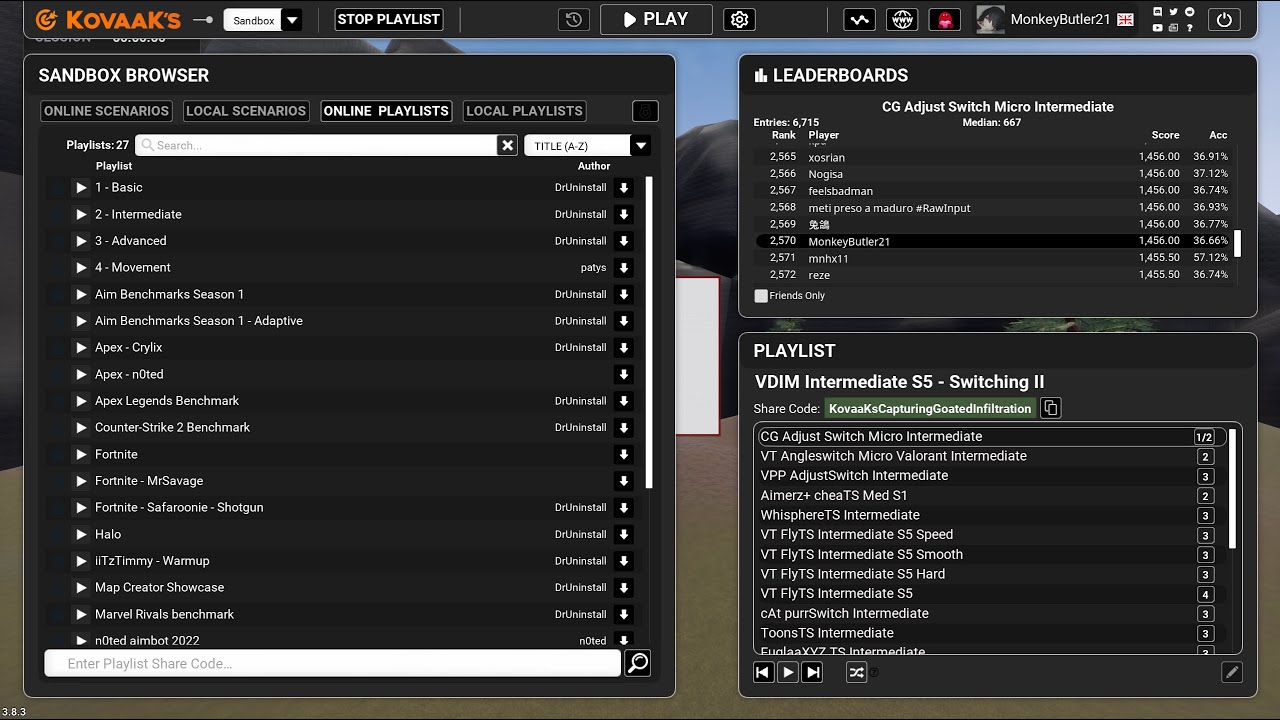Open the settings gear
Viewport: 1280px width, 720px height.
click(x=739, y=20)
